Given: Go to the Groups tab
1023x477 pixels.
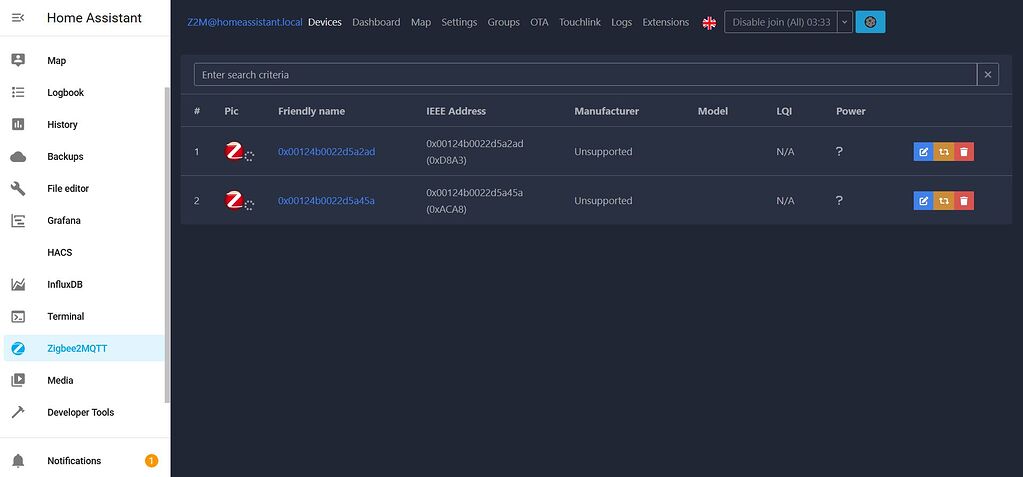Looking at the screenshot, I should click(504, 22).
